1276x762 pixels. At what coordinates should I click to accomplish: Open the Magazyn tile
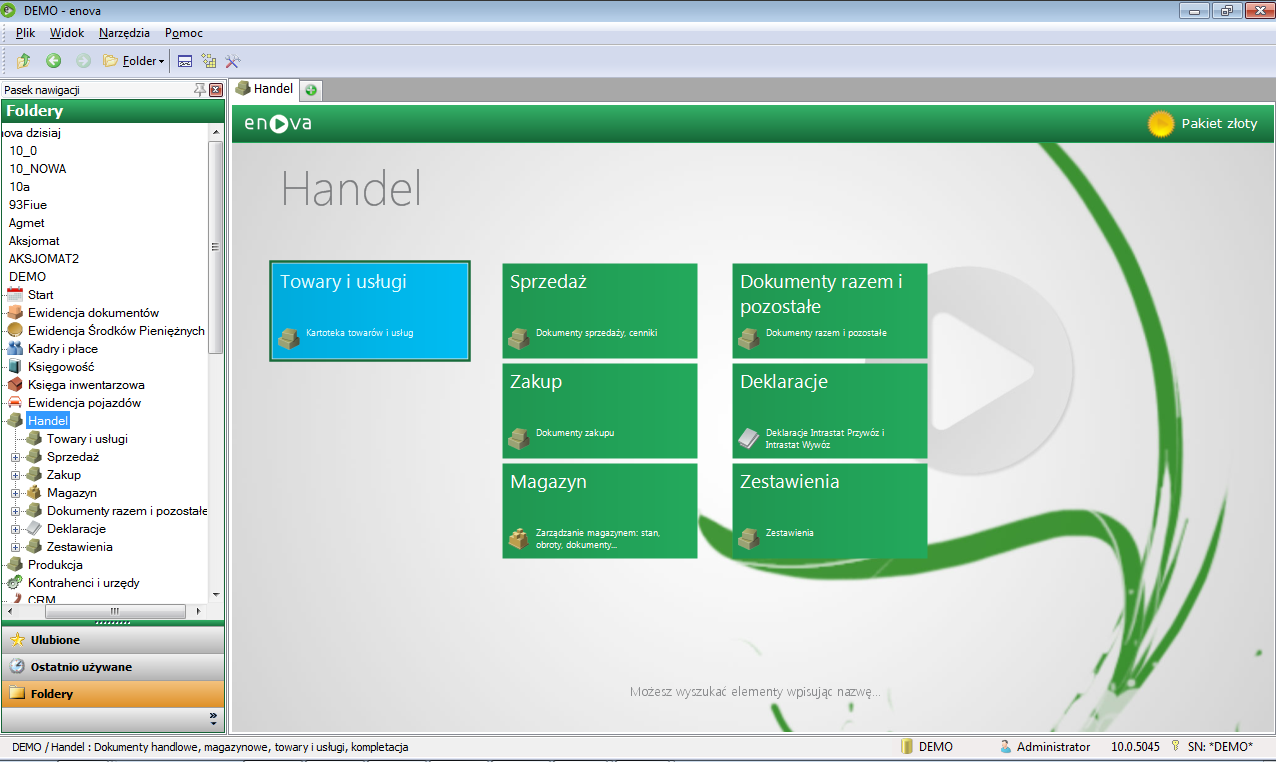click(600, 511)
